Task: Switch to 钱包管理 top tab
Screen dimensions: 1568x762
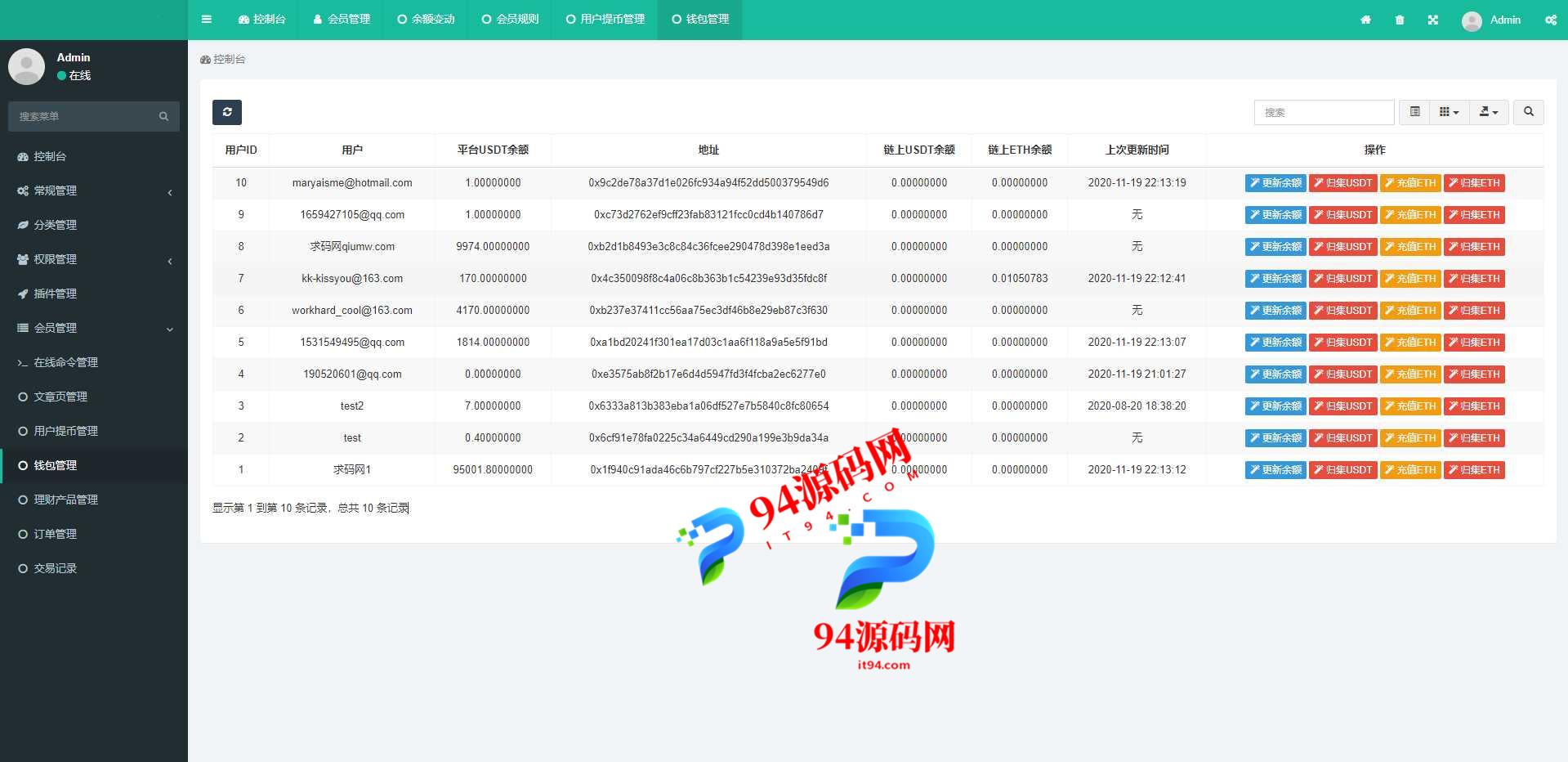Action: click(x=700, y=20)
